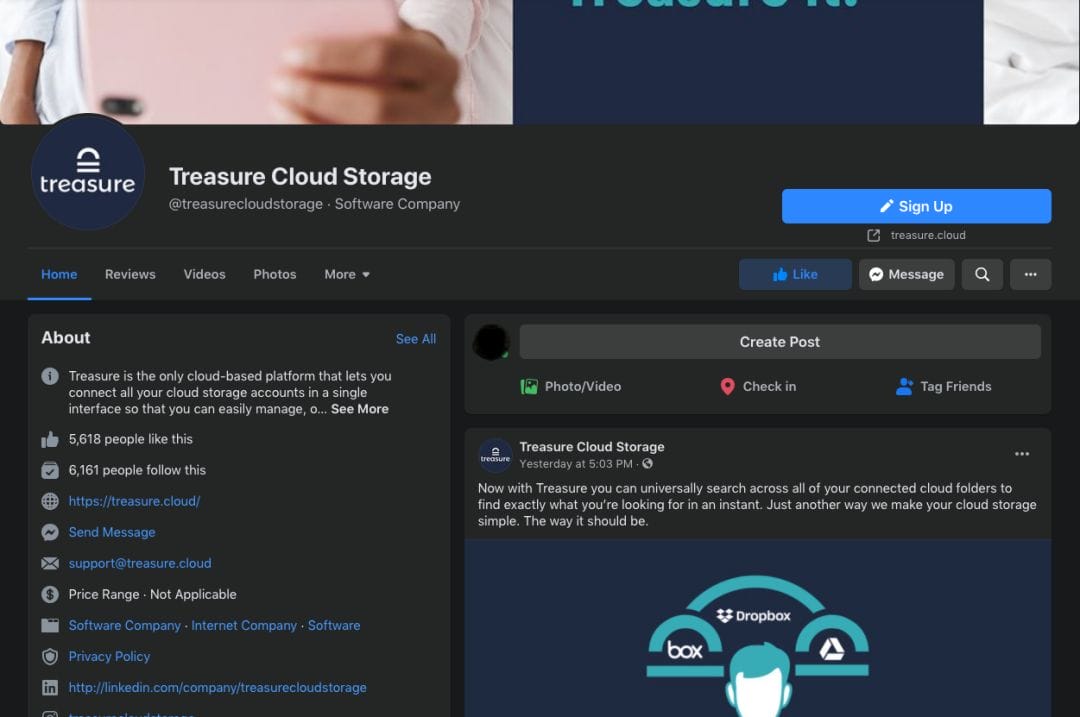Screen dimensions: 1080x717
Task: Click the thumbs-up likes count icon
Action: tap(50, 439)
